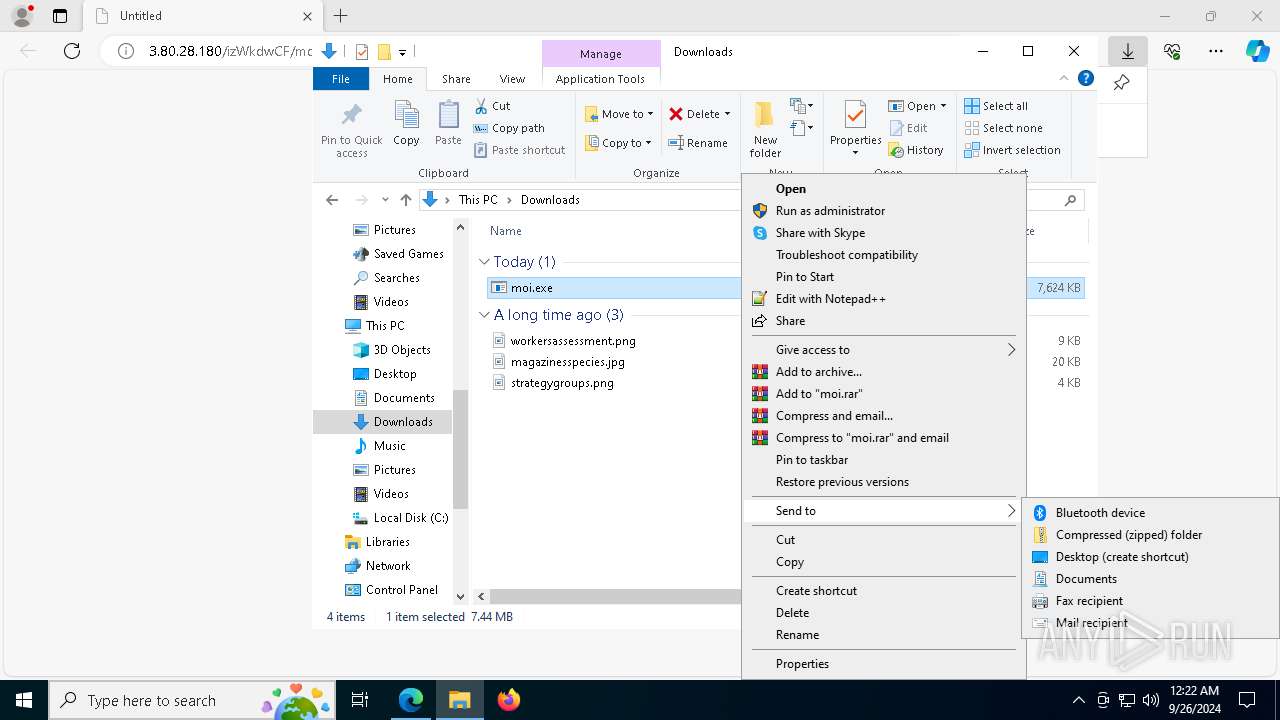Send to Fax recipient

pyautogui.click(x=1150, y=601)
